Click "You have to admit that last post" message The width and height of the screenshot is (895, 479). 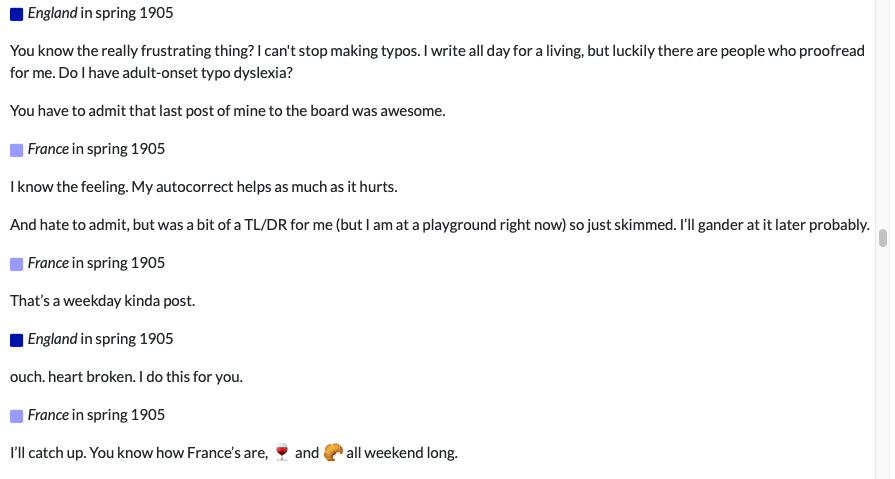coord(228,111)
